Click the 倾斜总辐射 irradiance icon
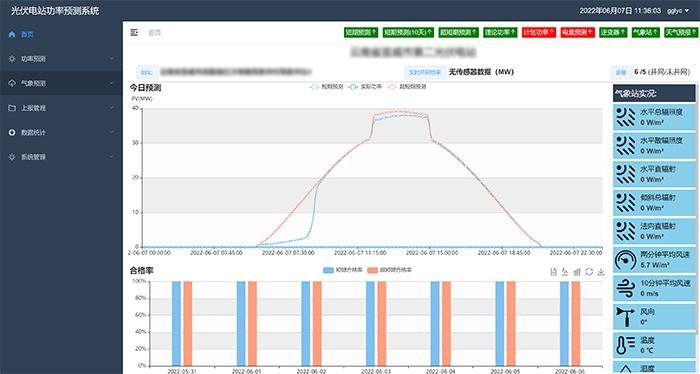700x374 pixels. pyautogui.click(x=625, y=203)
